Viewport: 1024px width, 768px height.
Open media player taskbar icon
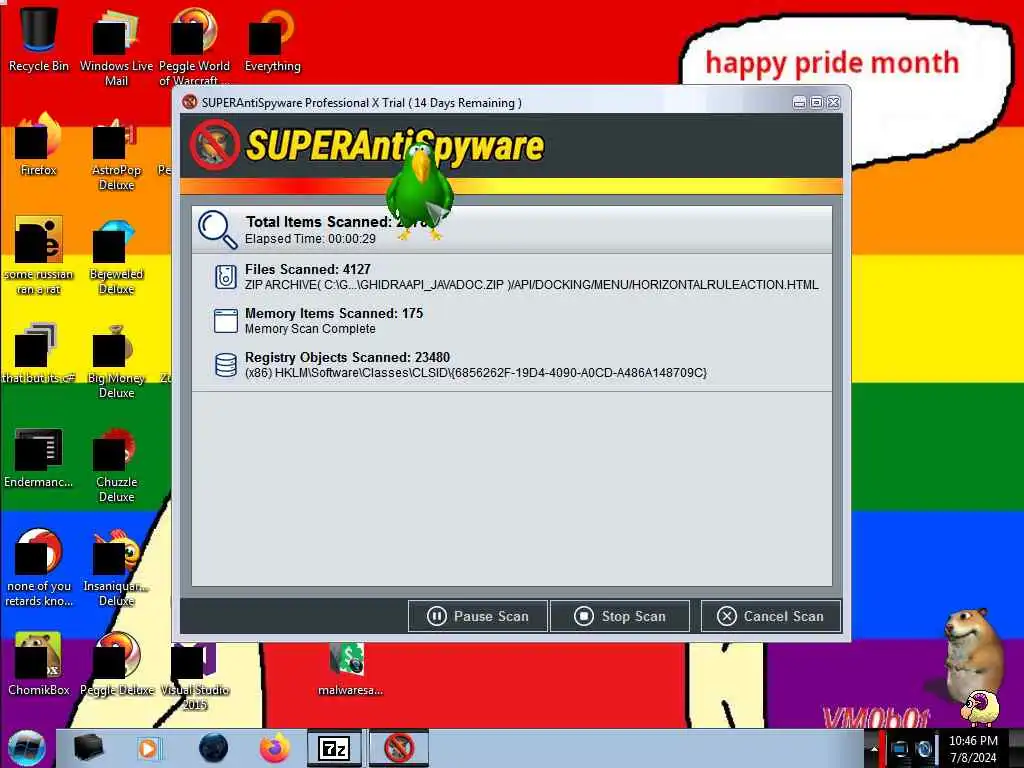[148, 748]
